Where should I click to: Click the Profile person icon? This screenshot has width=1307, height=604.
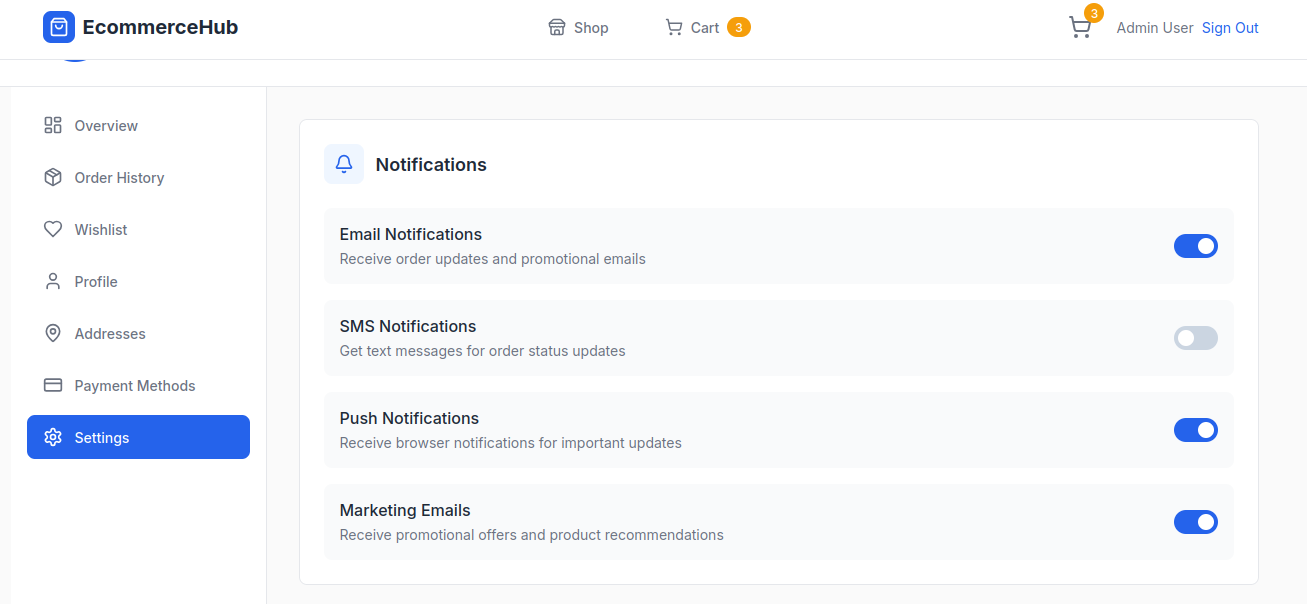(53, 281)
